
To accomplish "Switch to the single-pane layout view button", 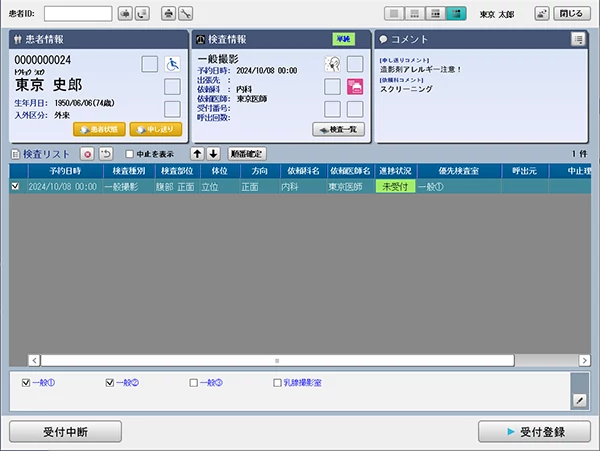I will pos(394,14).
